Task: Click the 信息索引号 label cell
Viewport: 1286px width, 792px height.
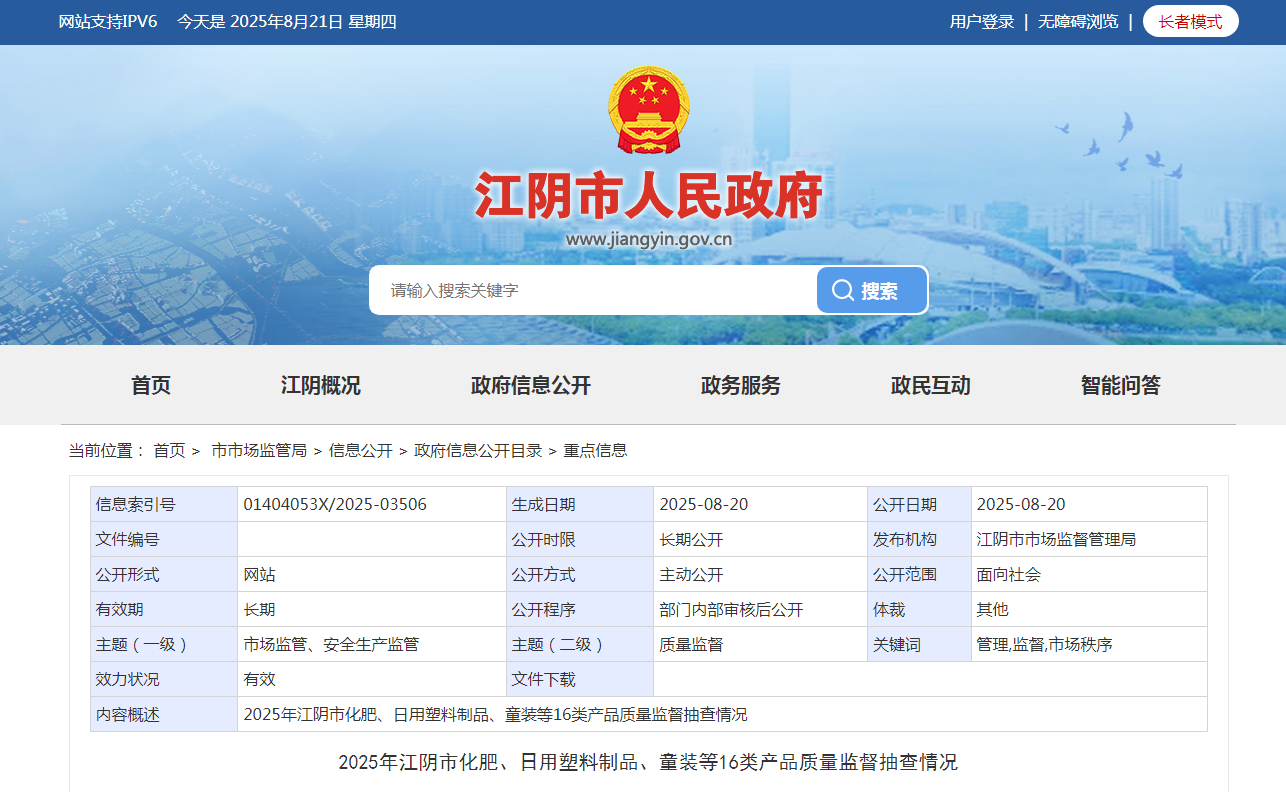Action: click(164, 504)
